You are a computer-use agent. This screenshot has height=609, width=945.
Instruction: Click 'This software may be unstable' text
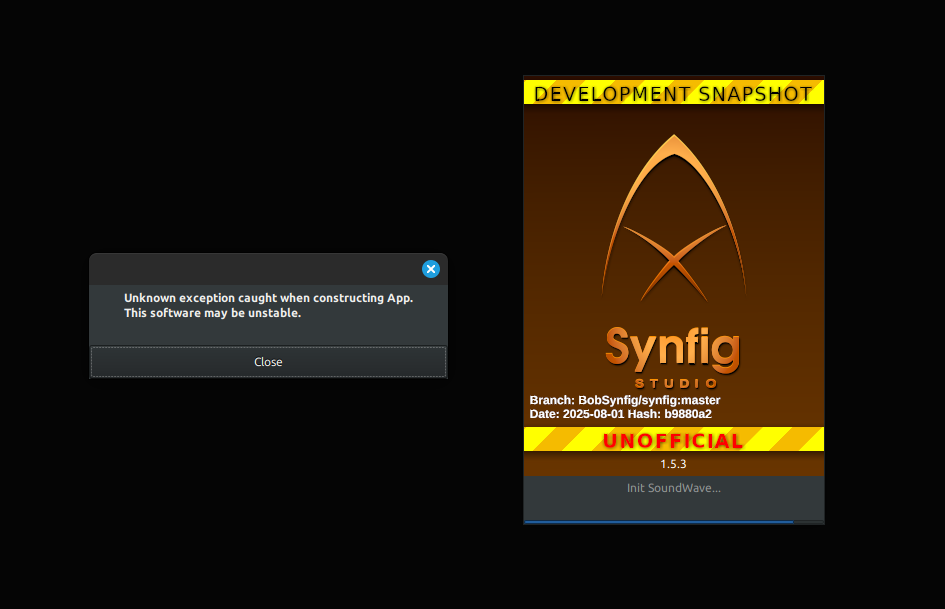click(x=212, y=313)
